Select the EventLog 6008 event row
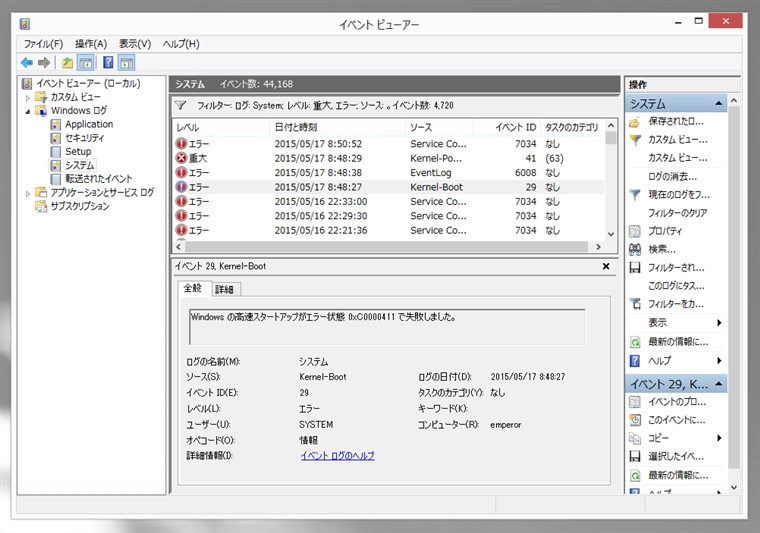The height and width of the screenshot is (533, 760). [389, 173]
